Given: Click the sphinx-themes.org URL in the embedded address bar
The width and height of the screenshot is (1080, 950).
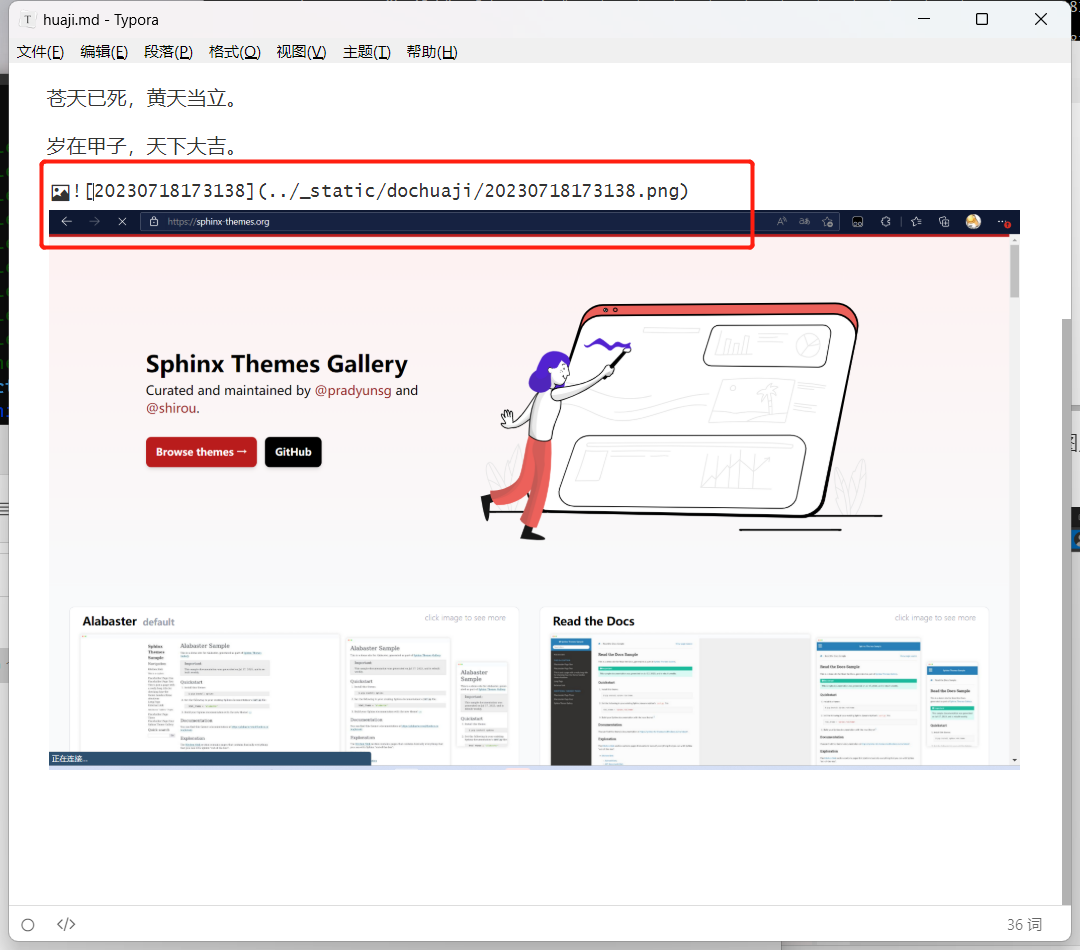Looking at the screenshot, I should pyautogui.click(x=218, y=222).
